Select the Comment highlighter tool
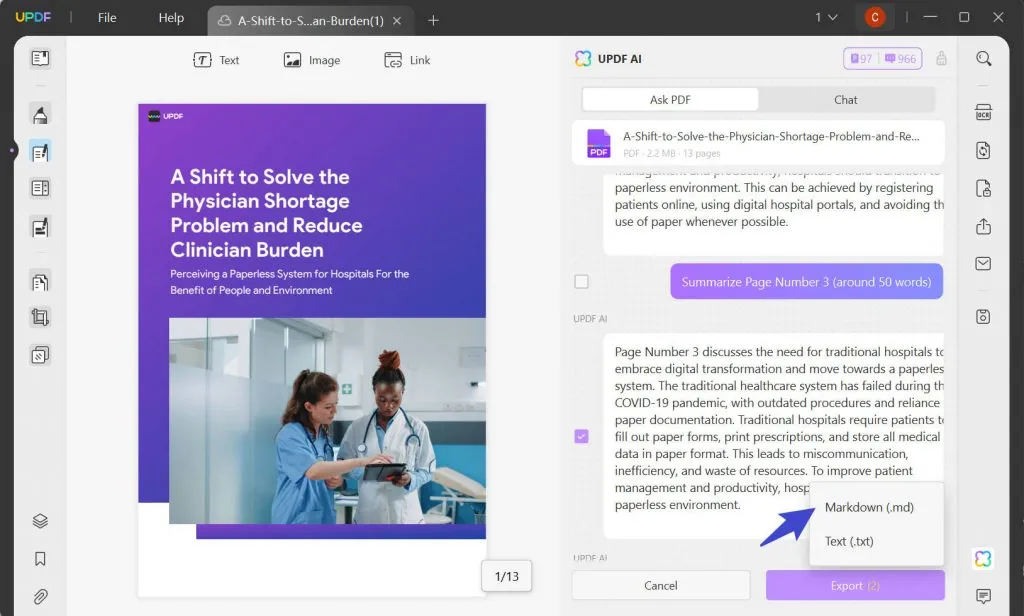Screen dimensions: 1024x616 tap(40, 114)
